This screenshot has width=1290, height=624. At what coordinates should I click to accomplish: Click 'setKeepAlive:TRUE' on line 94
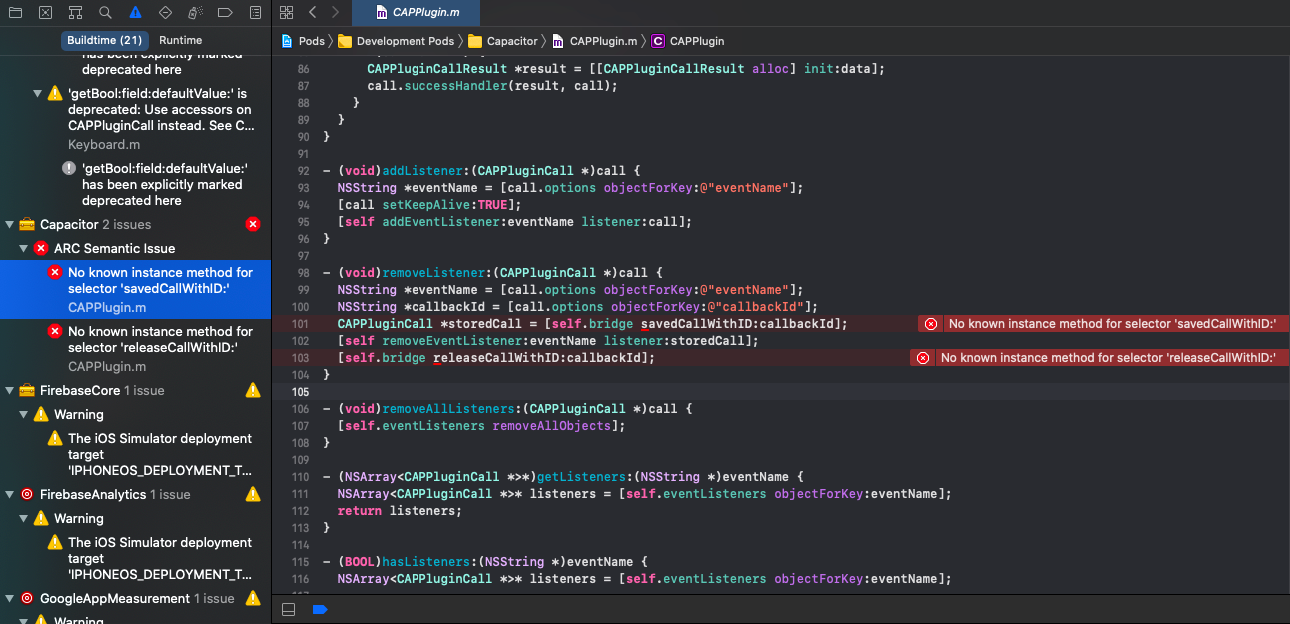[446, 205]
